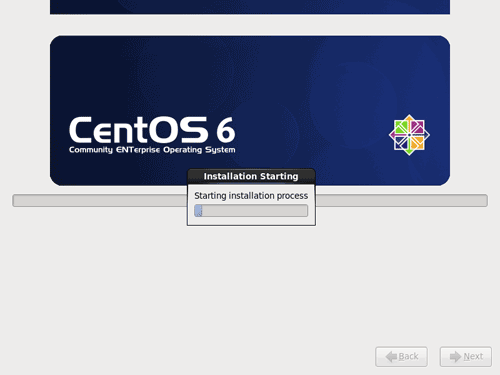500x375 pixels.
Task: Click the Starting installation process message
Action: point(251,196)
